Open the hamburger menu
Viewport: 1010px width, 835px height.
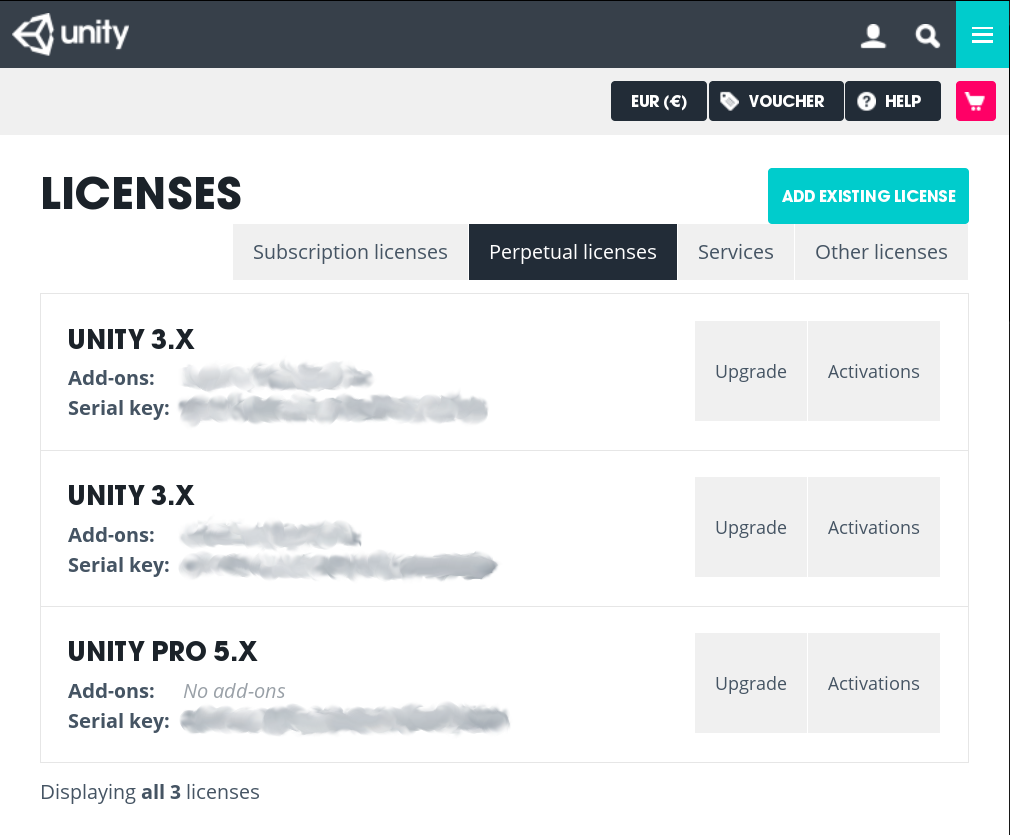click(x=982, y=34)
